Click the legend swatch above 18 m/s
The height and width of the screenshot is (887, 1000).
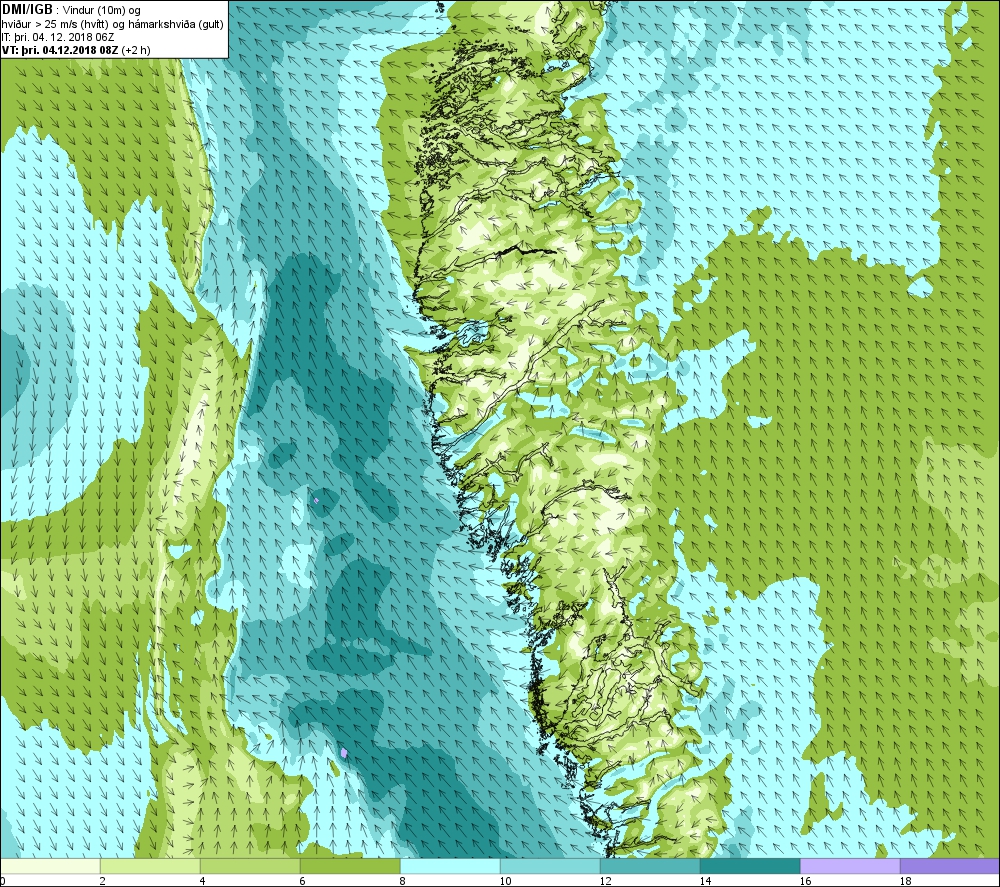point(950,866)
